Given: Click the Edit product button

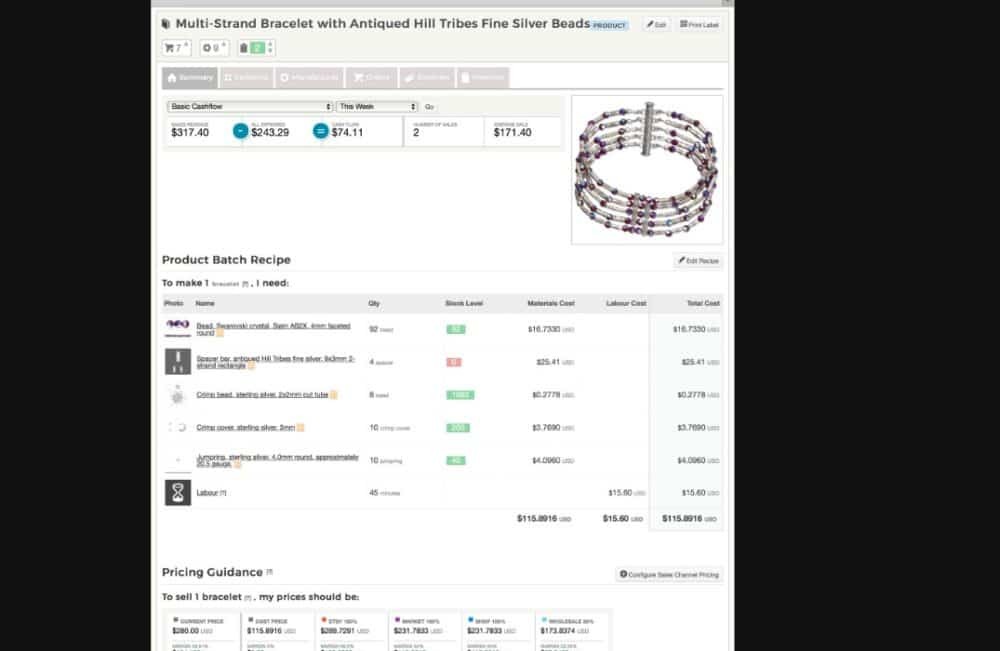Looking at the screenshot, I should click(656, 24).
